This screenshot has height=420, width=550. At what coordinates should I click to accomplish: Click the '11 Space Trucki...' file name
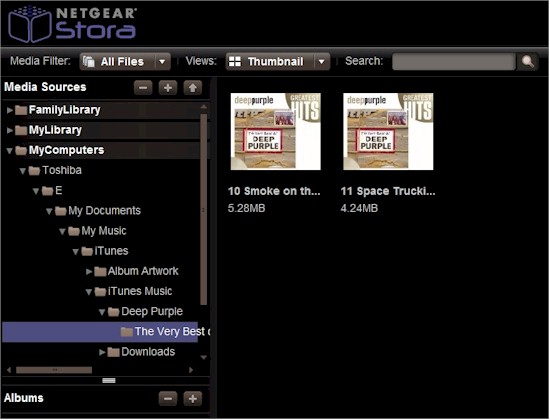pyautogui.click(x=388, y=192)
